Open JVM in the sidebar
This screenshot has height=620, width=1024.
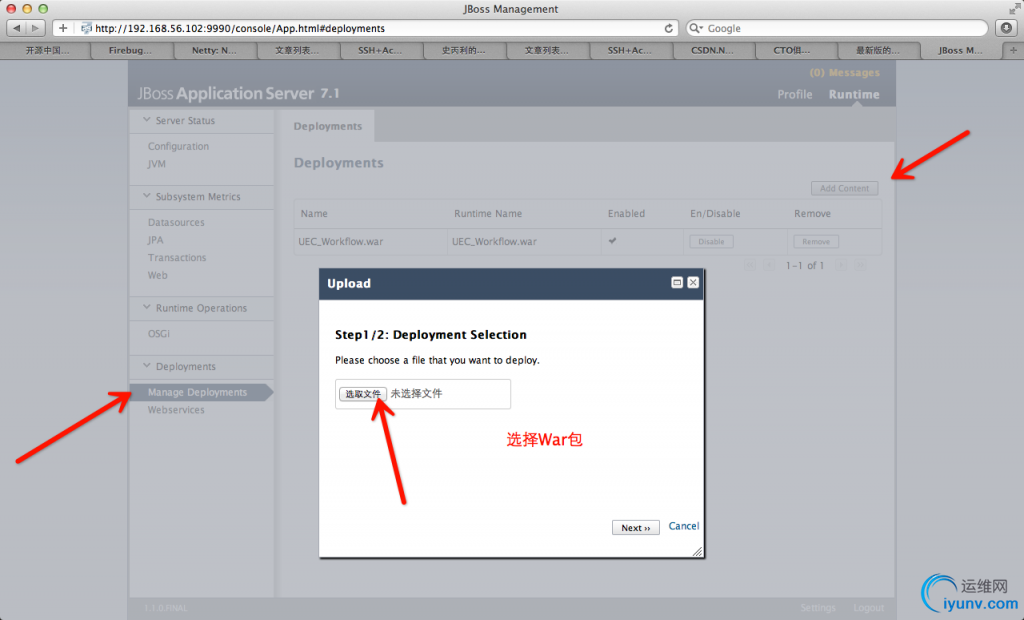(x=157, y=164)
